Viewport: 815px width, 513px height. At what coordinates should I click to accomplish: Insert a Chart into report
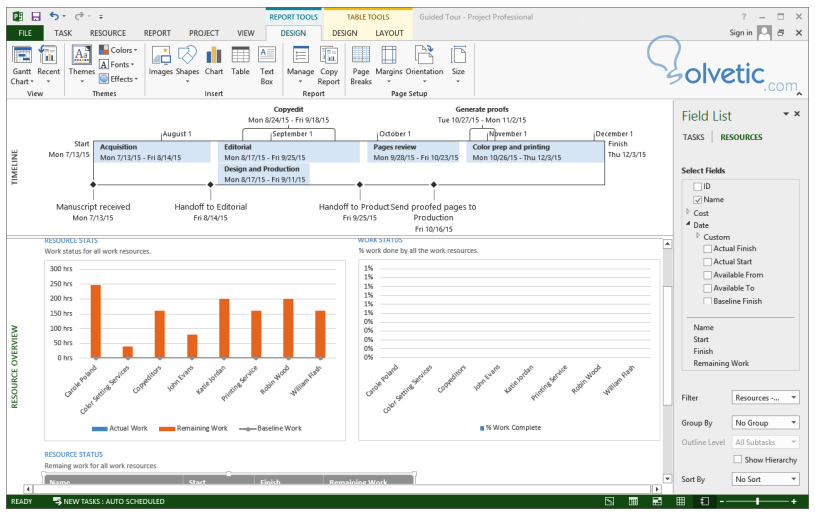214,61
